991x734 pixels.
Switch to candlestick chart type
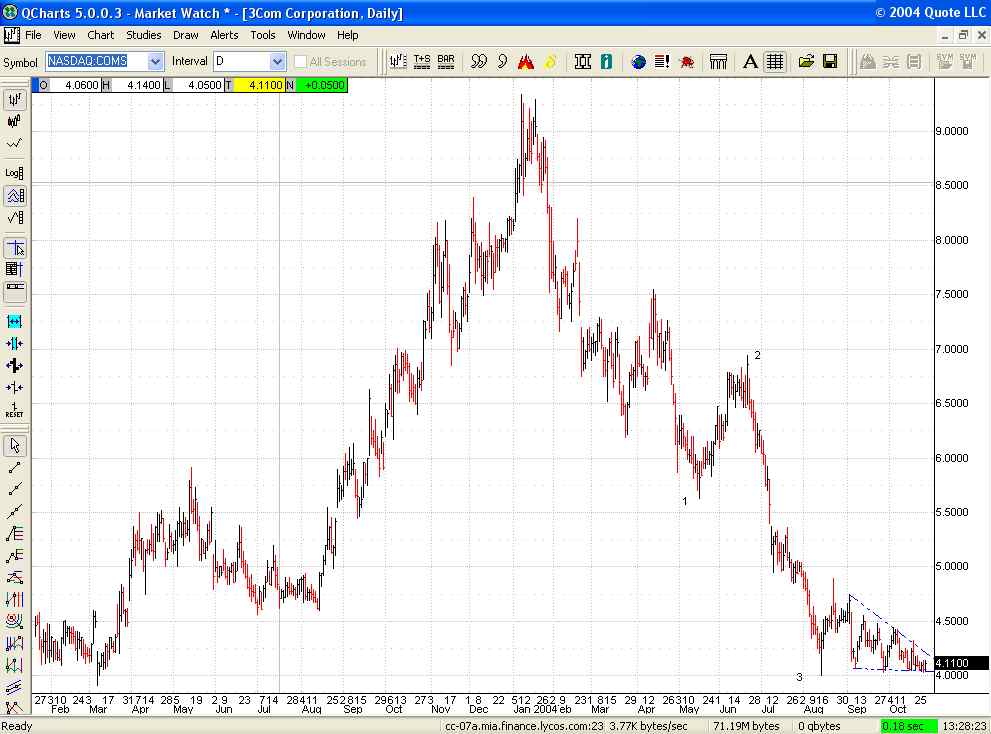click(14, 121)
